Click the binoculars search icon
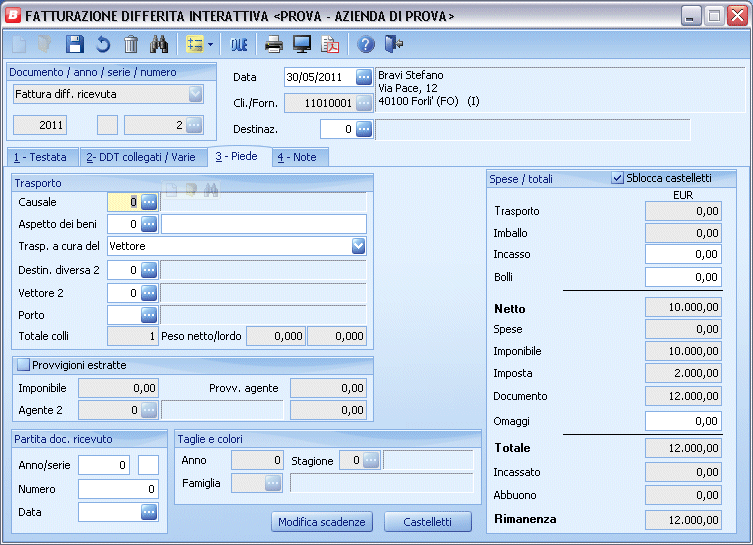This screenshot has width=753, height=545. click(159, 44)
